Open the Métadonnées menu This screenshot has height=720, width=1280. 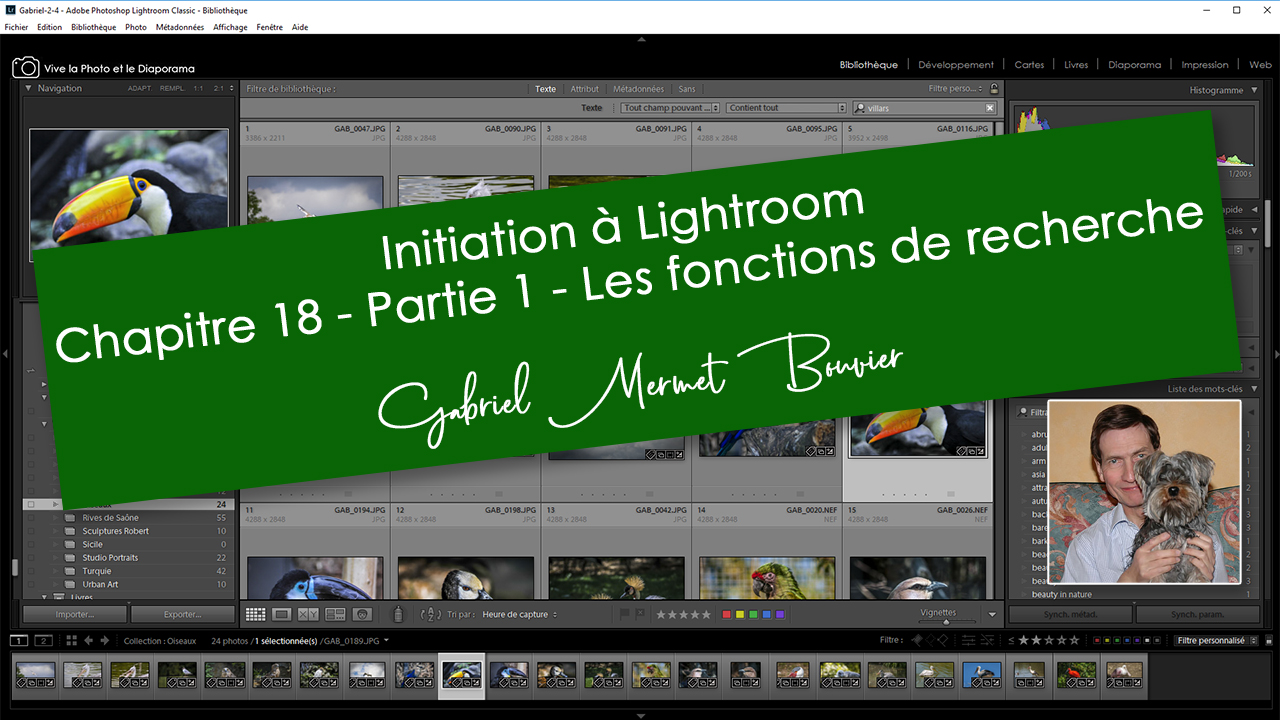(179, 27)
